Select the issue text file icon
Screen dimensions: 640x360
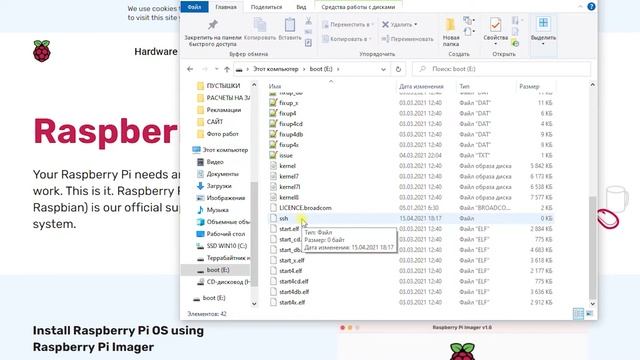coord(273,155)
